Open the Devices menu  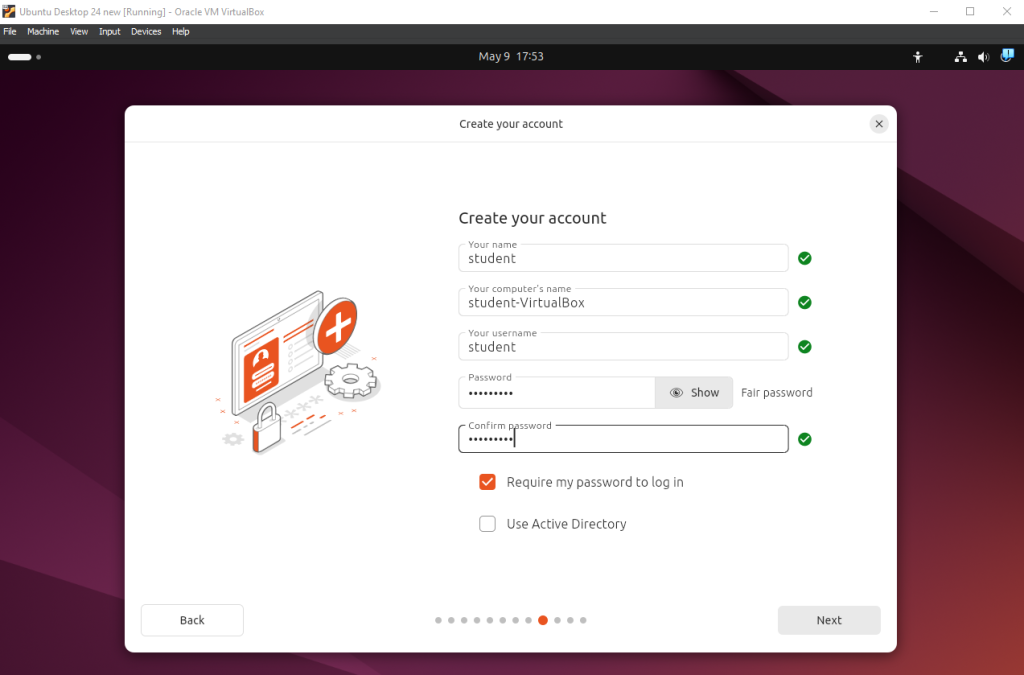[146, 31]
